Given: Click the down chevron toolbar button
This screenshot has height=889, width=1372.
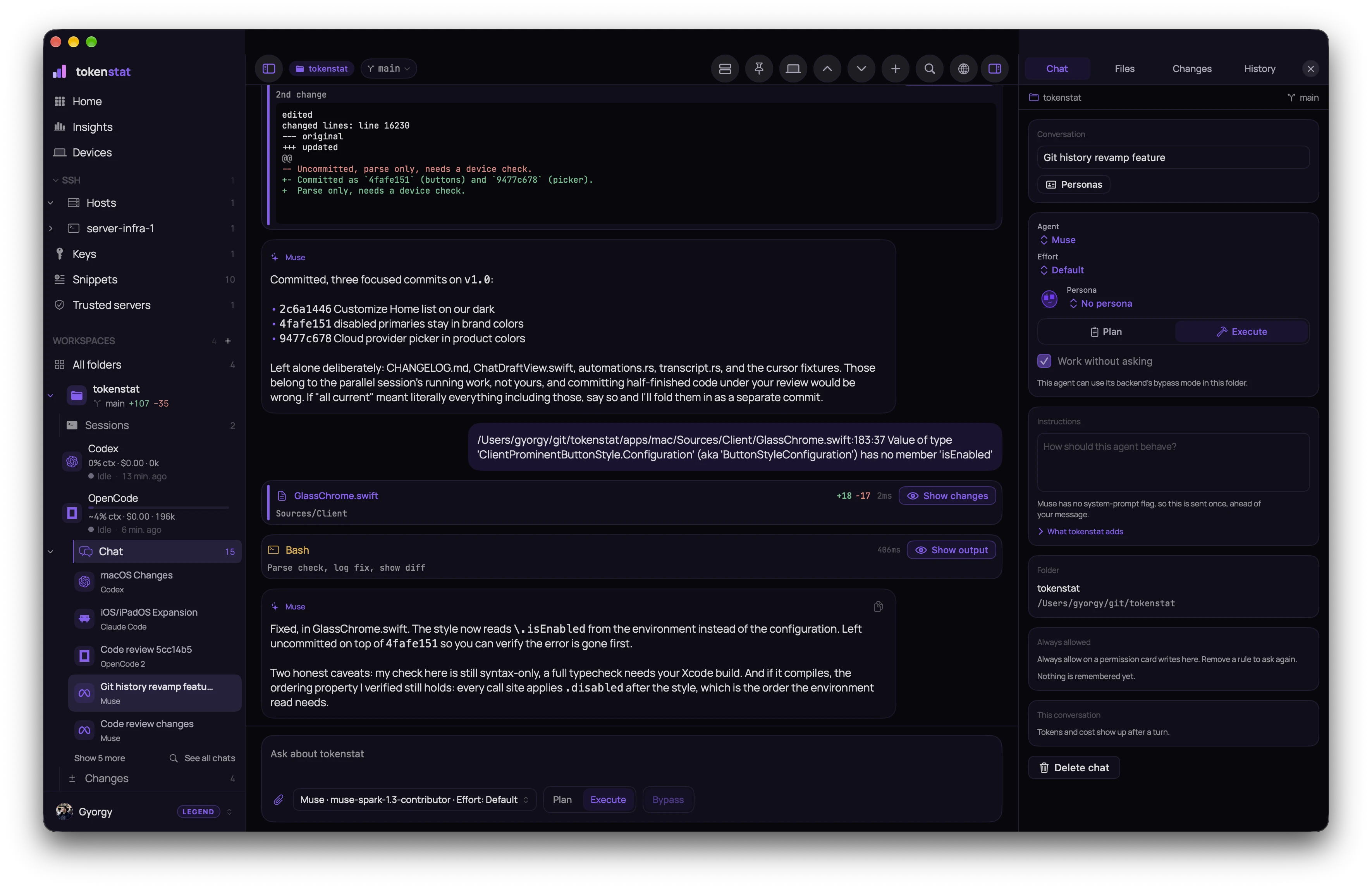Looking at the screenshot, I should 861,69.
